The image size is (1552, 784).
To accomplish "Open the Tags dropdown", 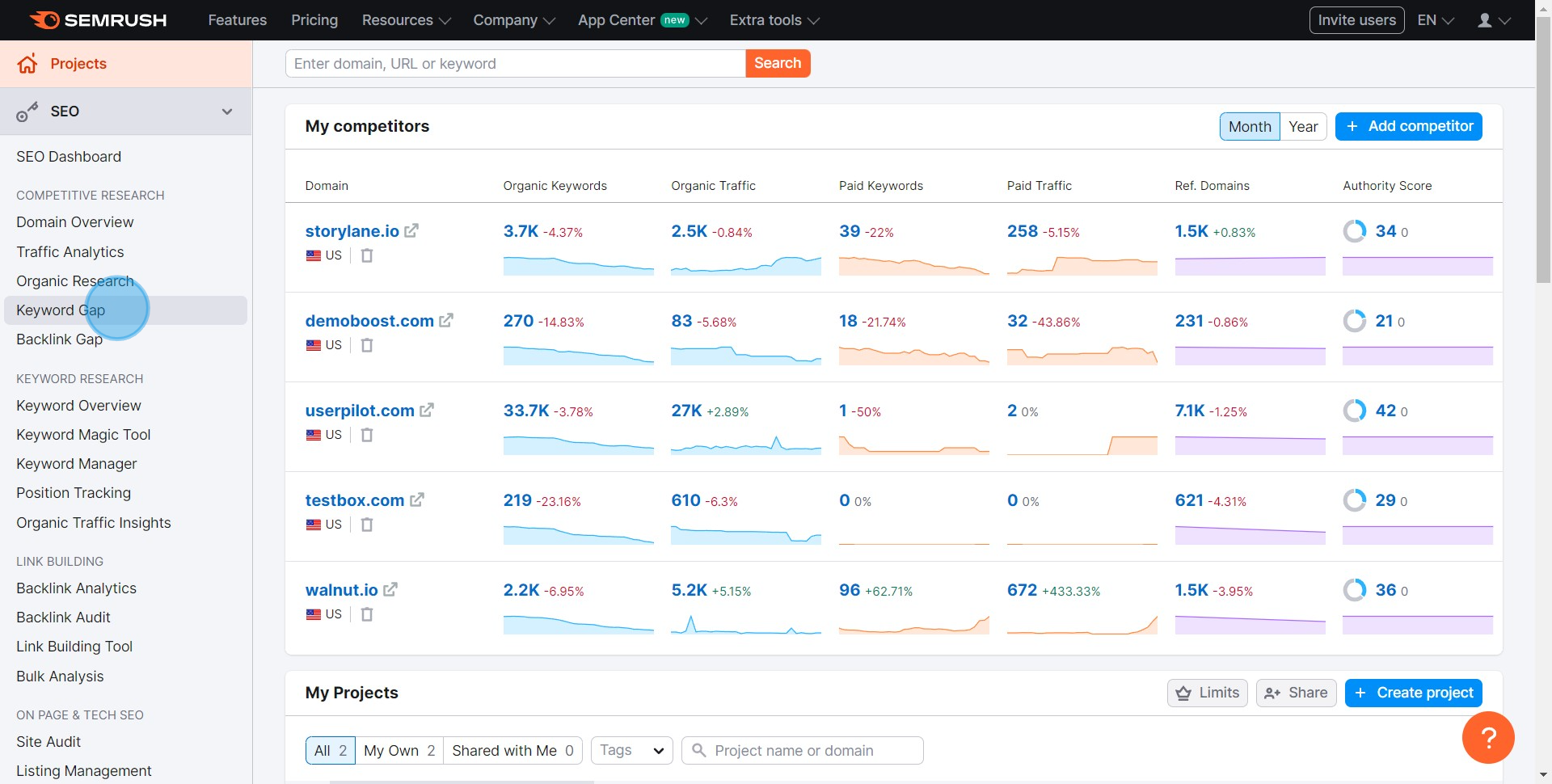I will [x=632, y=751].
